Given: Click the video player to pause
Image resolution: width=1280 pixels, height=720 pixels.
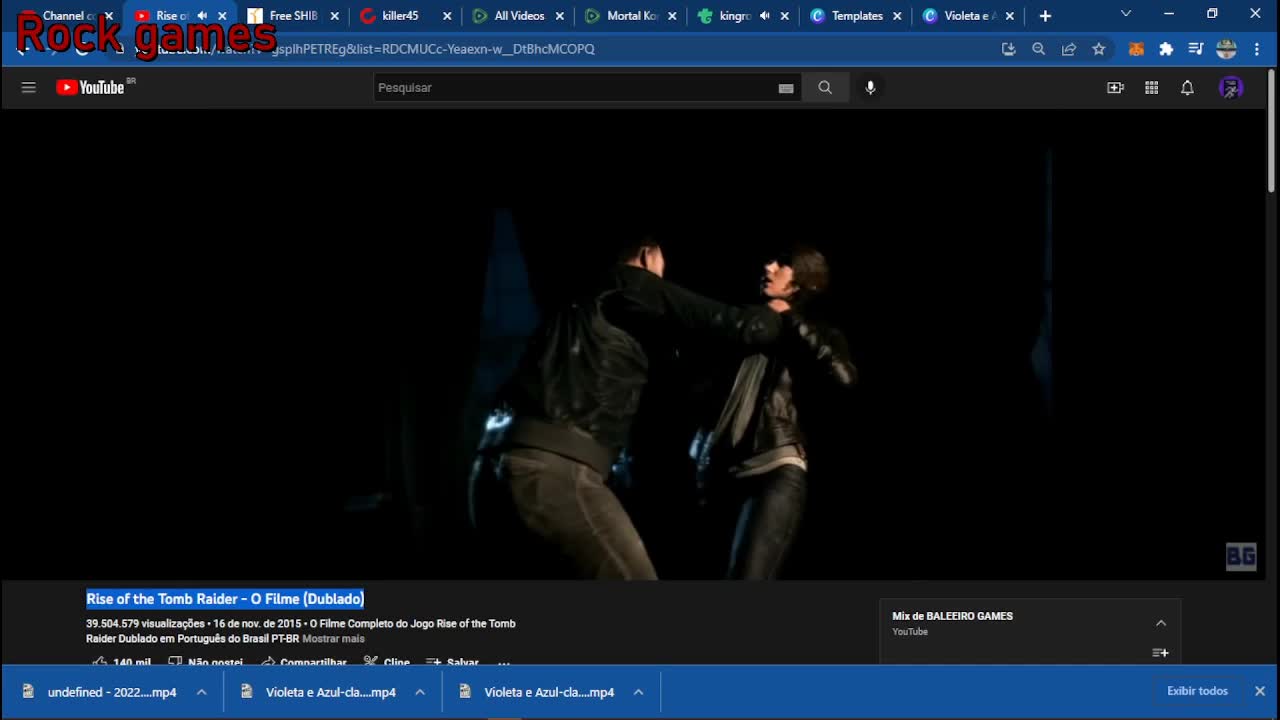Looking at the screenshot, I should [x=634, y=344].
